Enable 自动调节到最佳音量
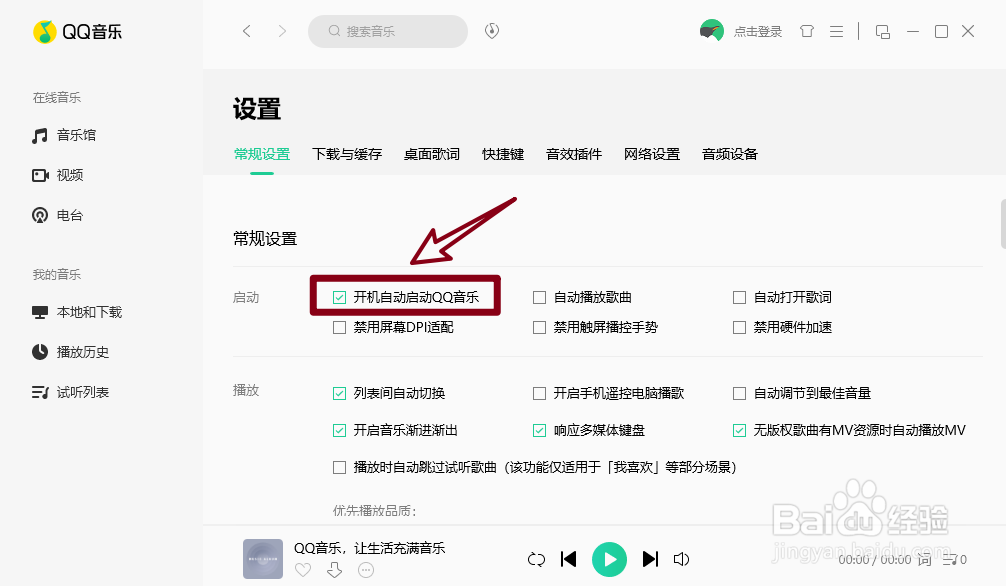 740,393
